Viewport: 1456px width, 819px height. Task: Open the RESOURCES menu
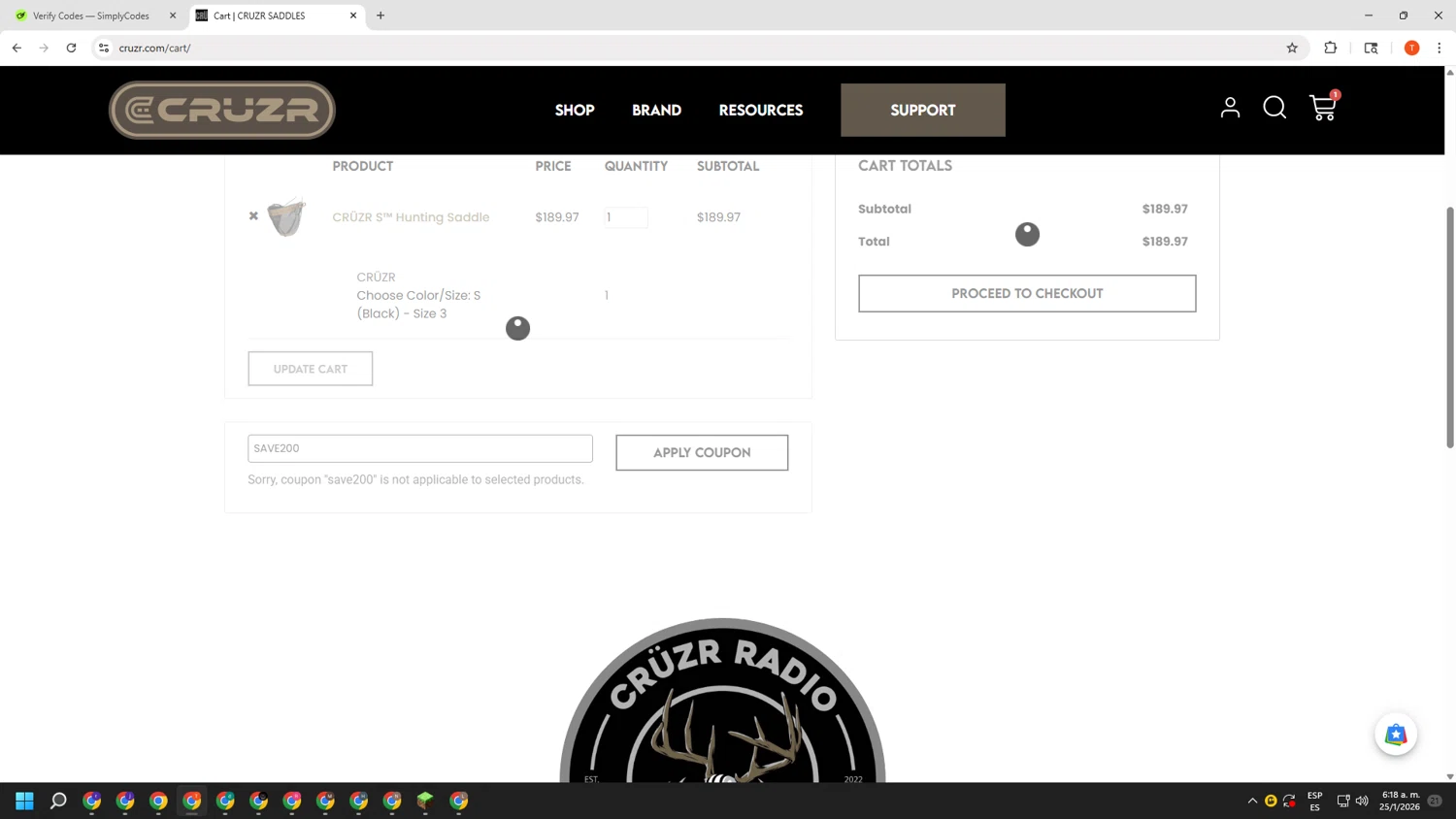(x=761, y=111)
